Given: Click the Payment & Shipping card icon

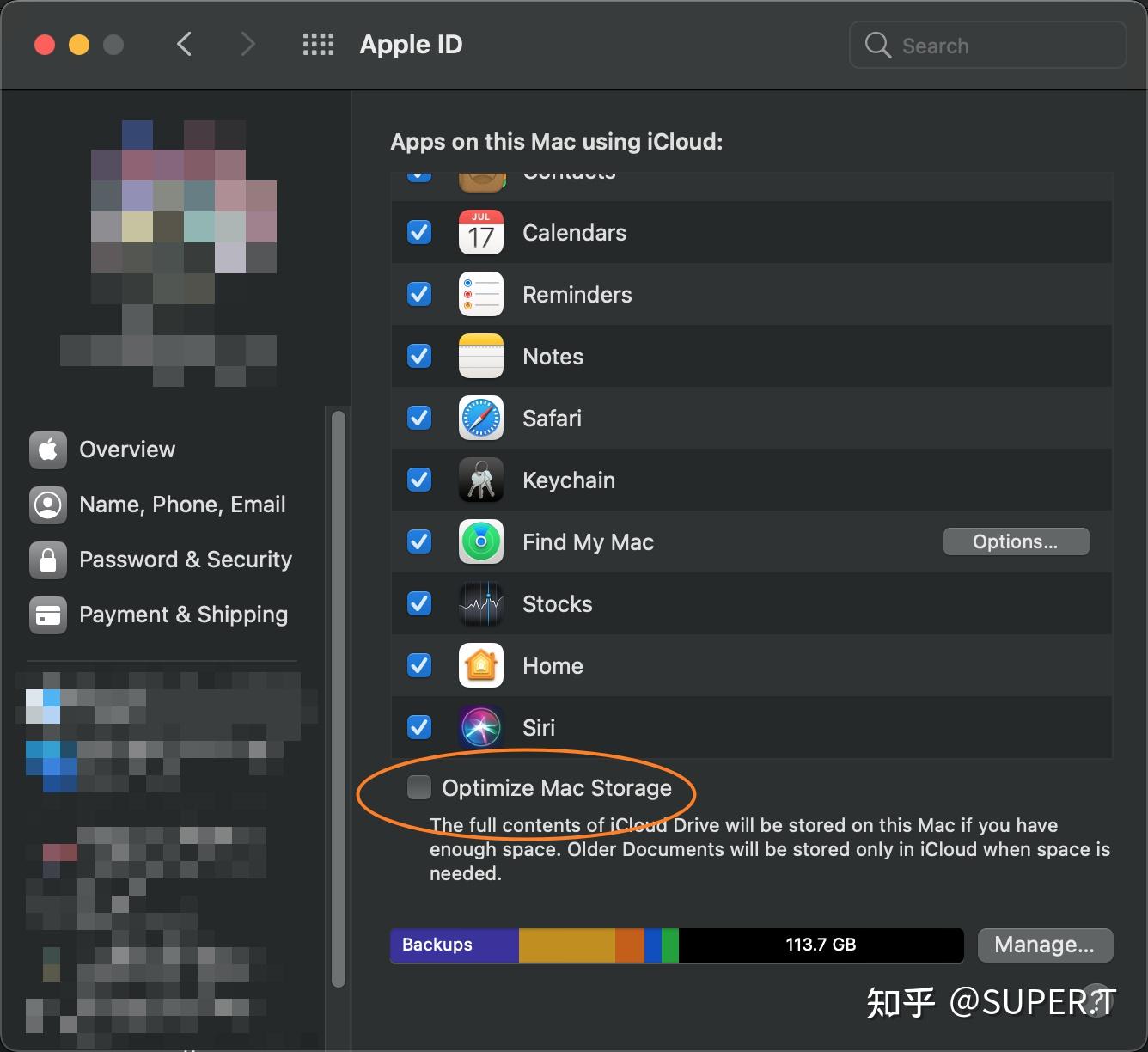Looking at the screenshot, I should coord(48,615).
